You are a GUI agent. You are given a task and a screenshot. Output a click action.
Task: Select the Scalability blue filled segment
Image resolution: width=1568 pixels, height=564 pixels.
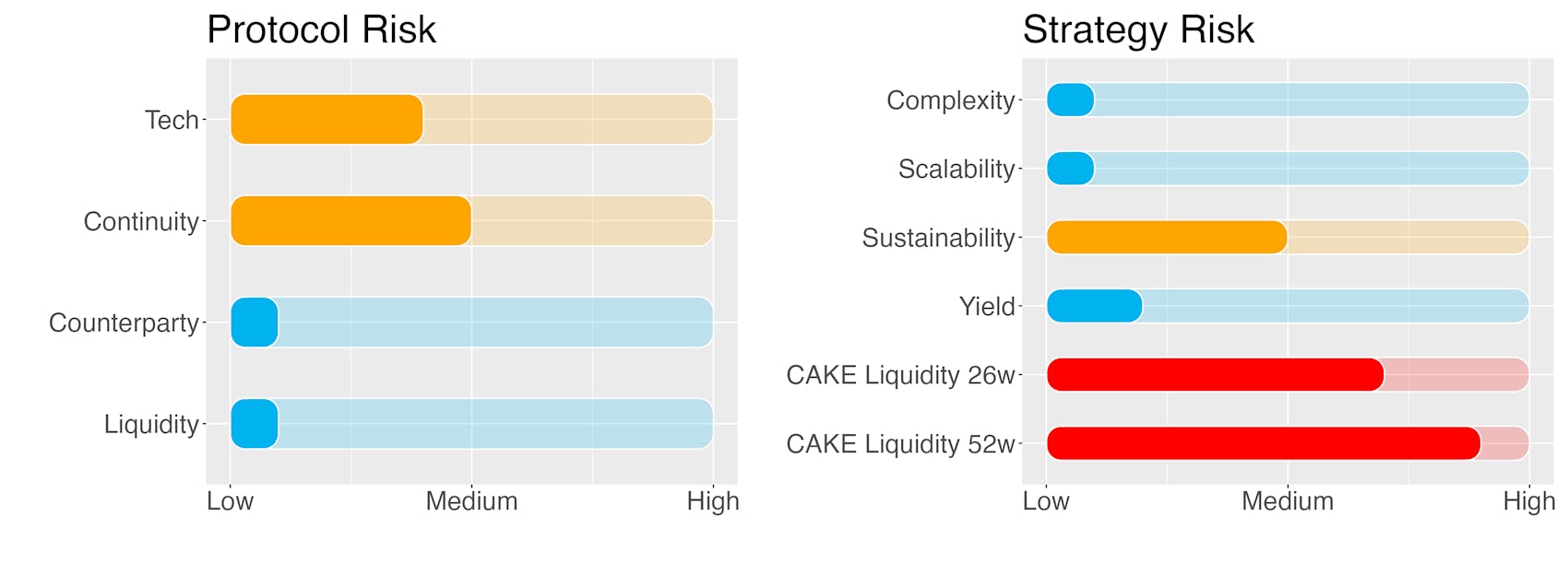(1071, 169)
